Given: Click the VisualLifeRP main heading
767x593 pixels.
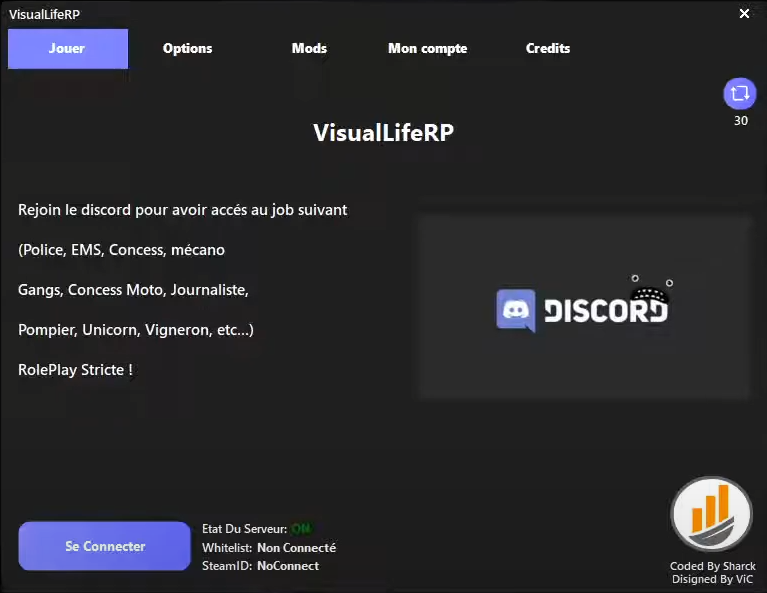Looking at the screenshot, I should point(384,133).
